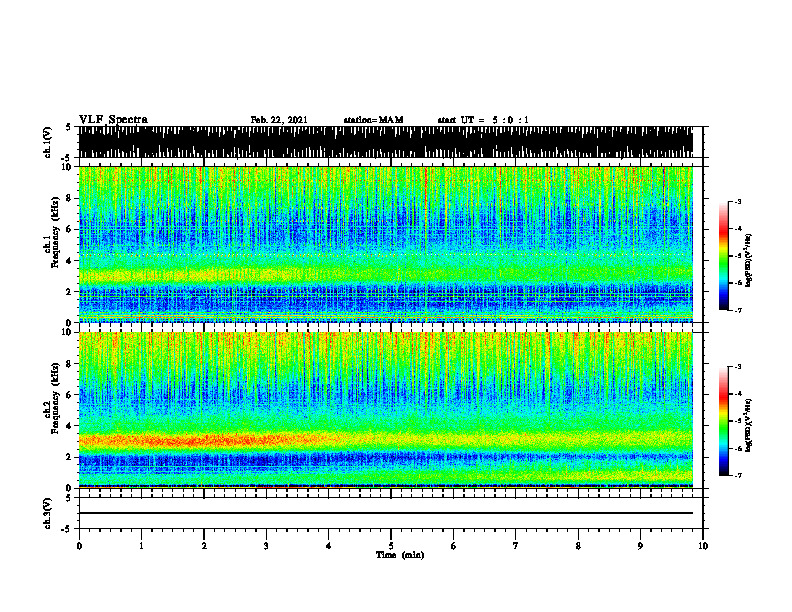Click the ch.1(V) waveform axis tick "5"
Image resolution: width=792 pixels, height=612 pixels.
coord(69,128)
